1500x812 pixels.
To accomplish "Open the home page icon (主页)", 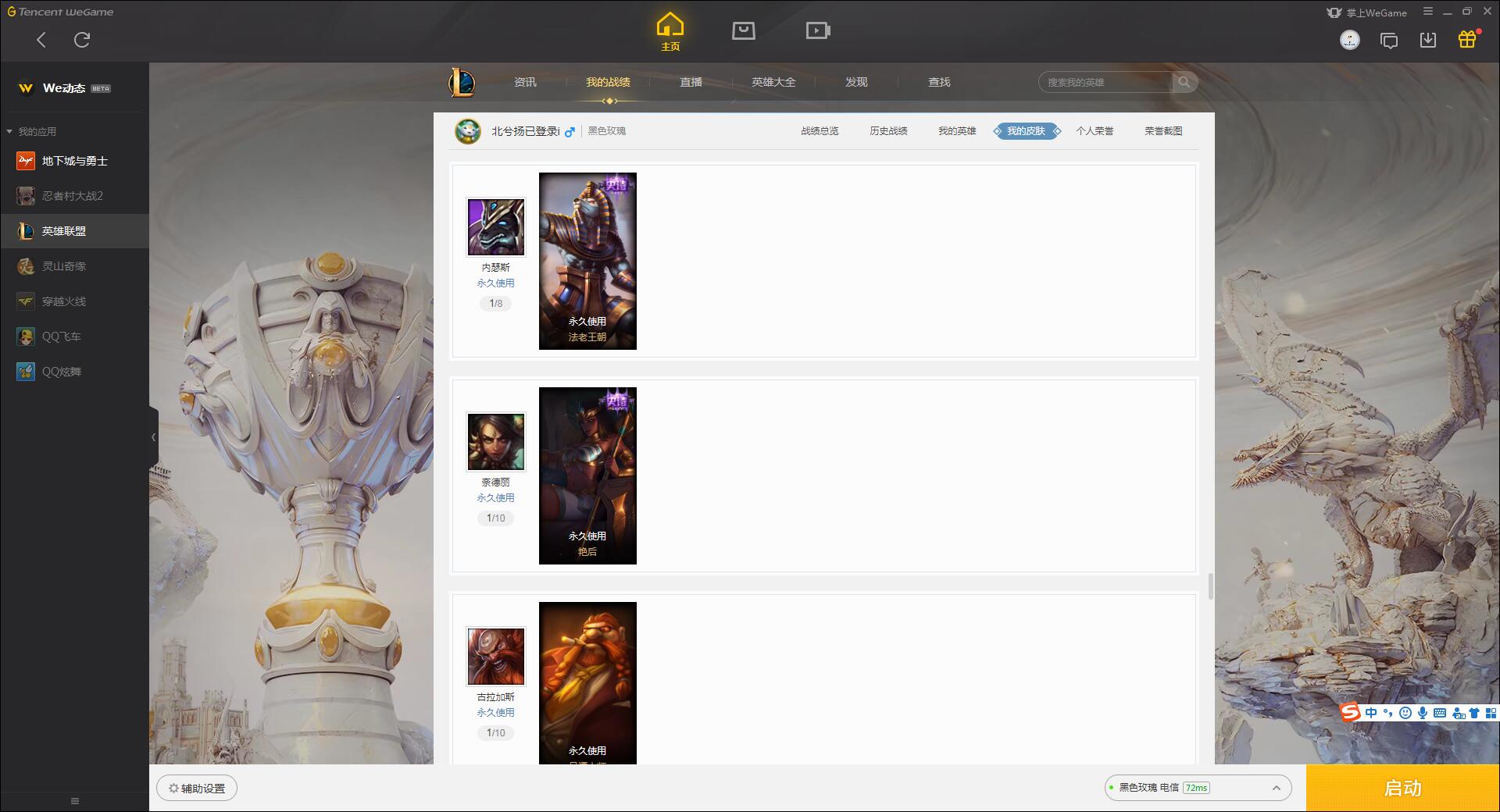I will click(x=670, y=32).
